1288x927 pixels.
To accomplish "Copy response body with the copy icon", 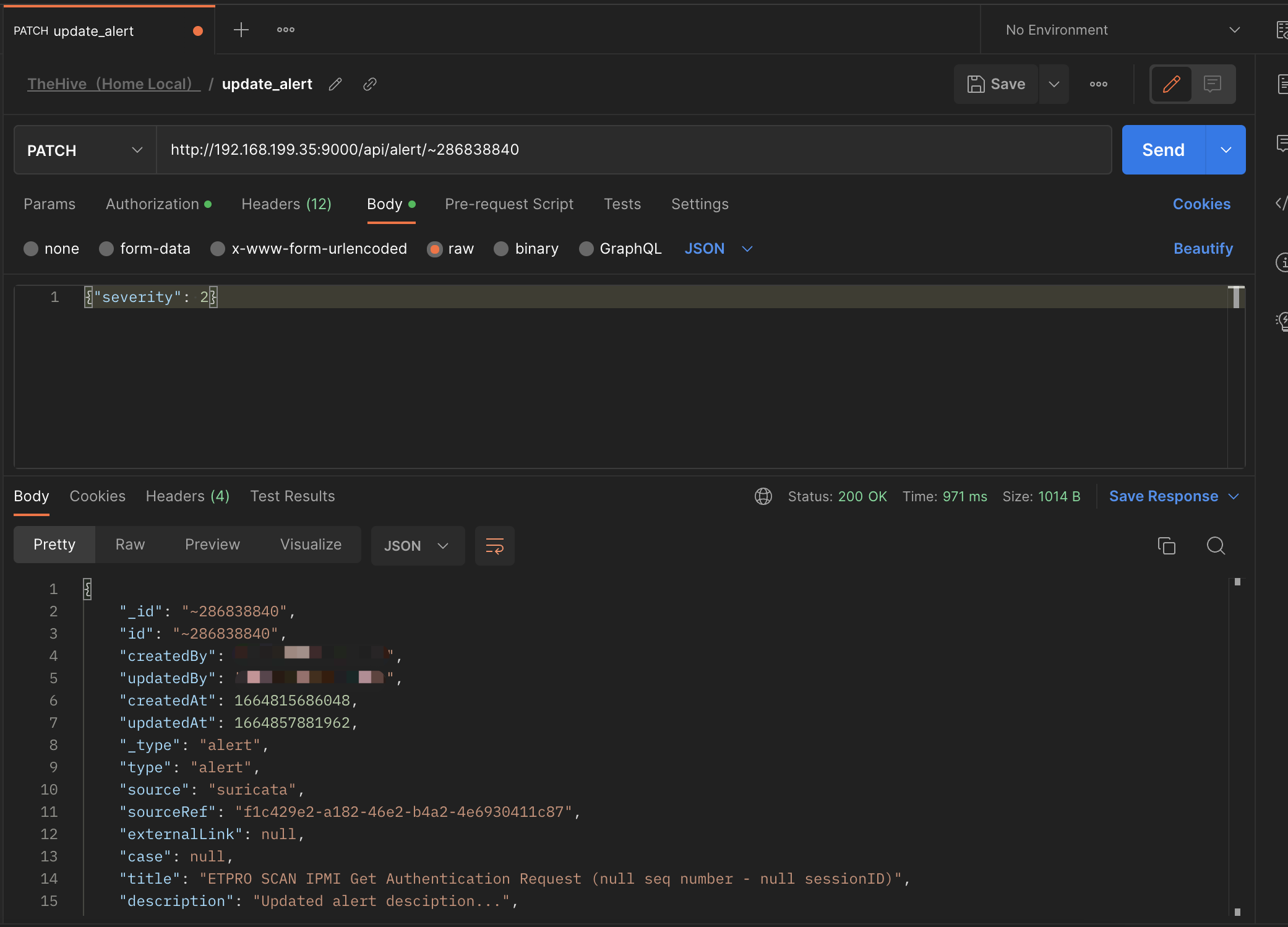I will point(1167,546).
